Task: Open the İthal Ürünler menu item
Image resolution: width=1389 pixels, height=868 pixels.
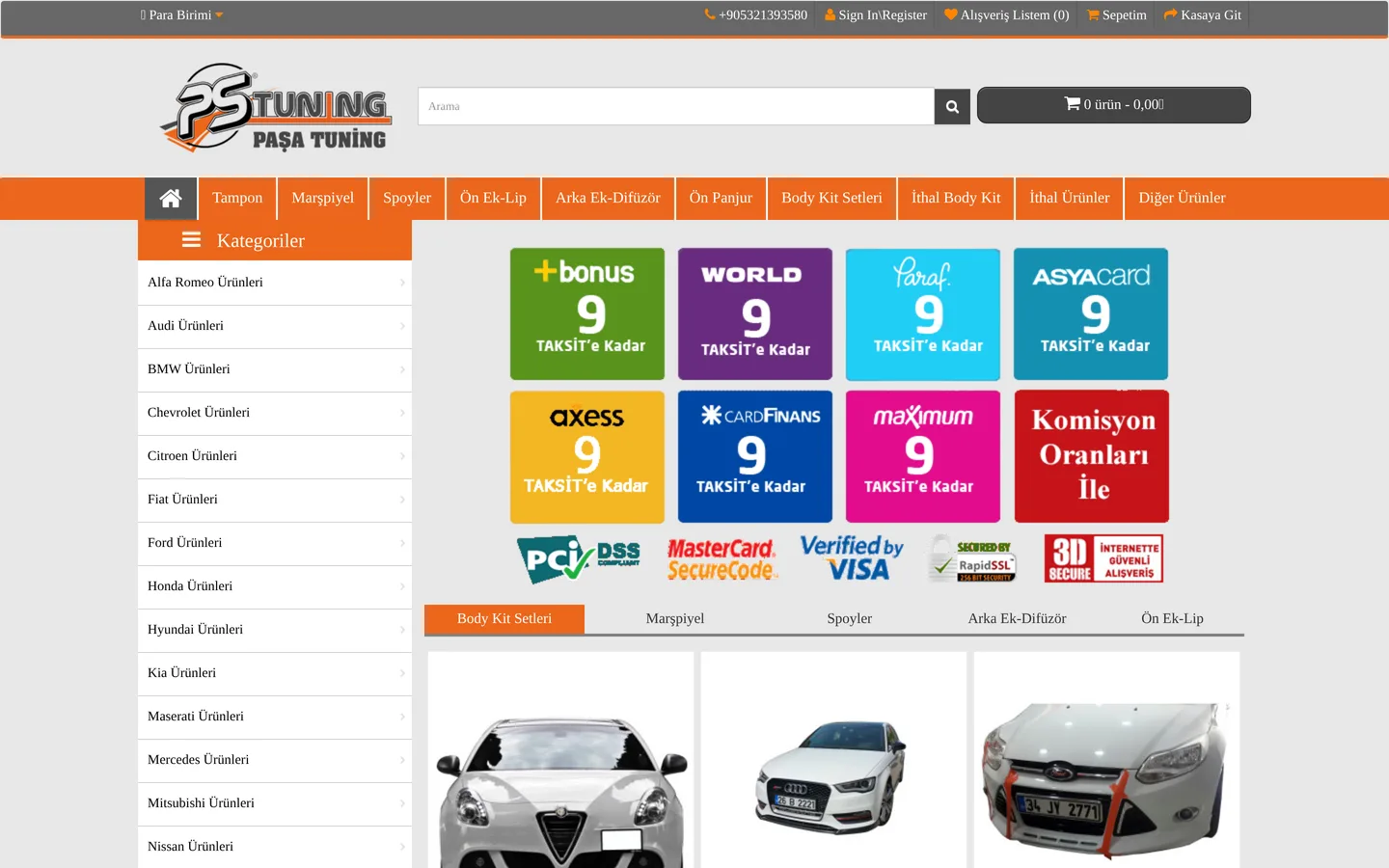Action: [1070, 198]
